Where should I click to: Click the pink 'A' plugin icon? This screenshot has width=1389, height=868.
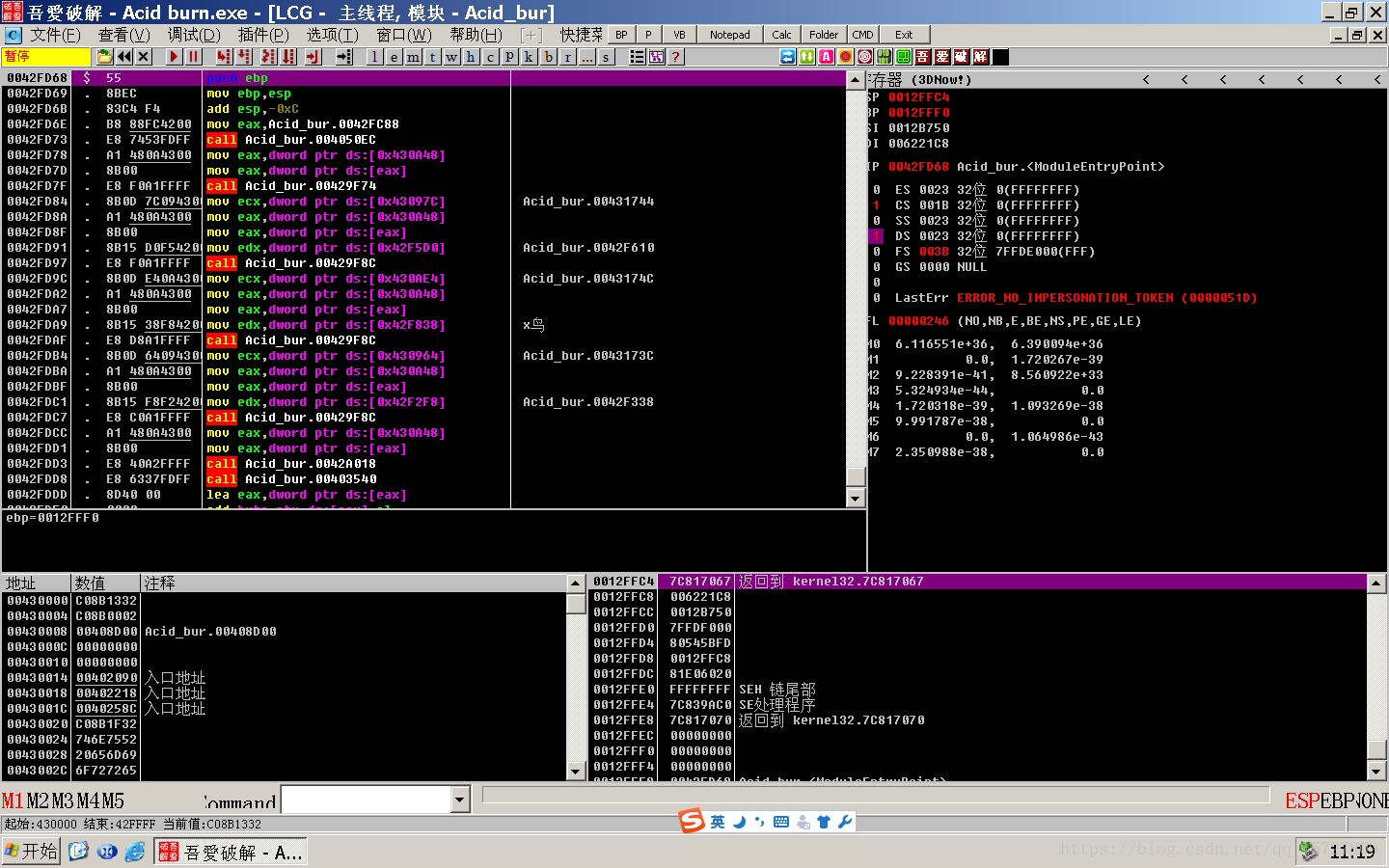click(x=826, y=57)
